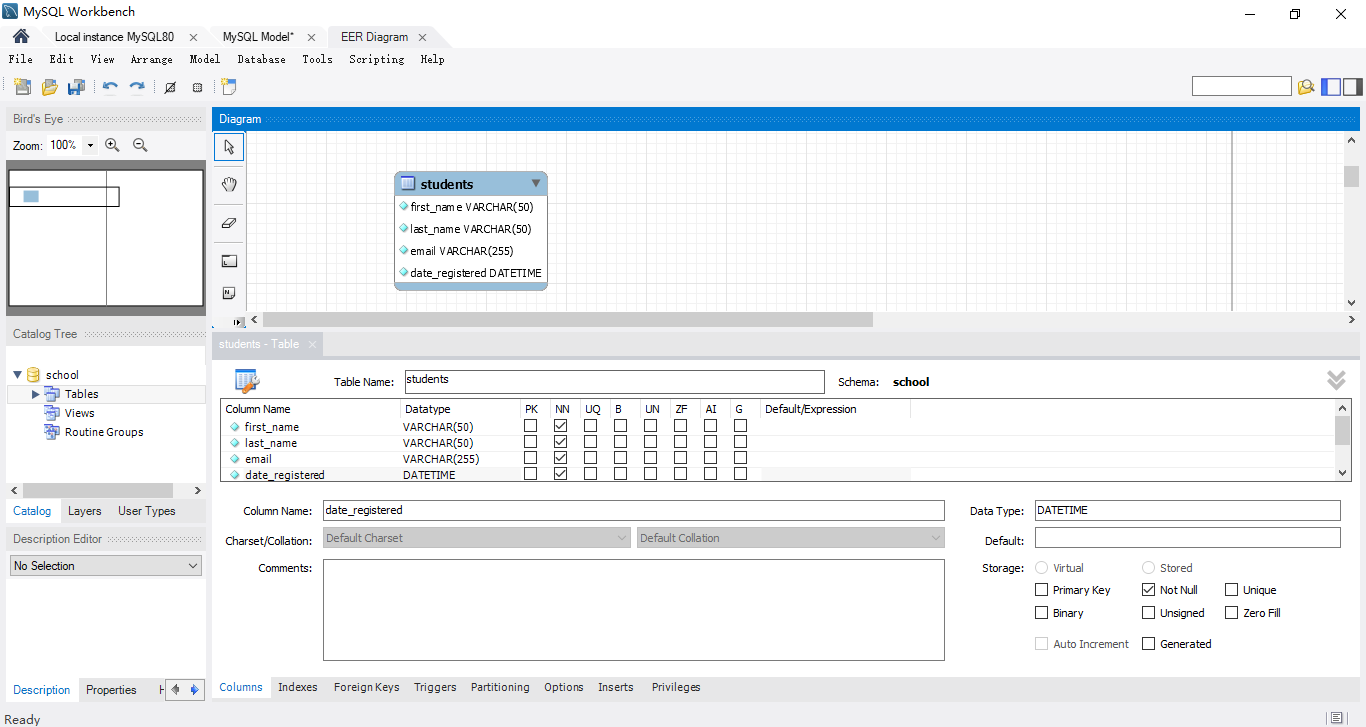Click the Open model folder icon

pyautogui.click(x=49, y=87)
